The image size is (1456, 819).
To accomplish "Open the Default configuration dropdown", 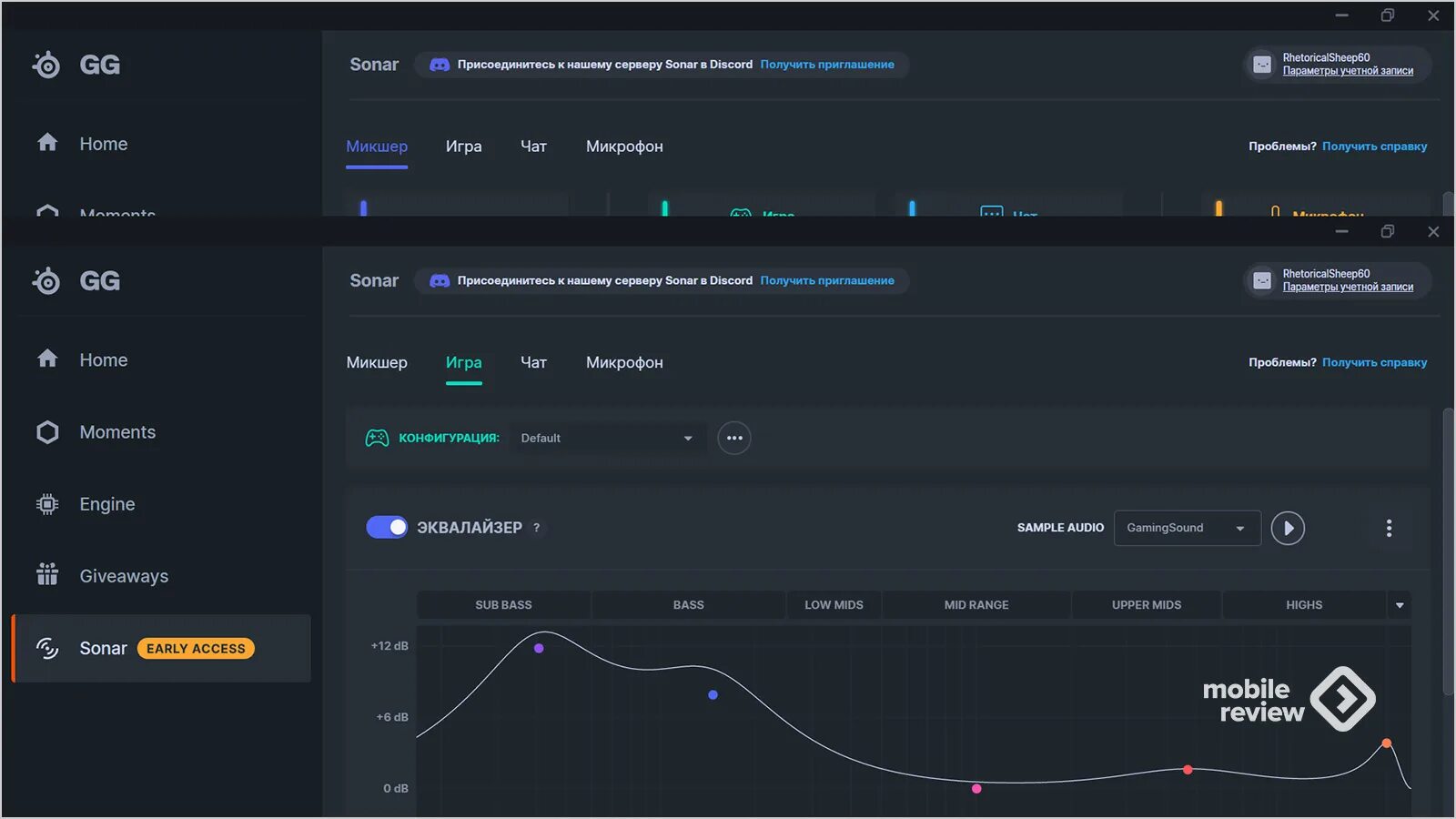I will [x=607, y=439].
